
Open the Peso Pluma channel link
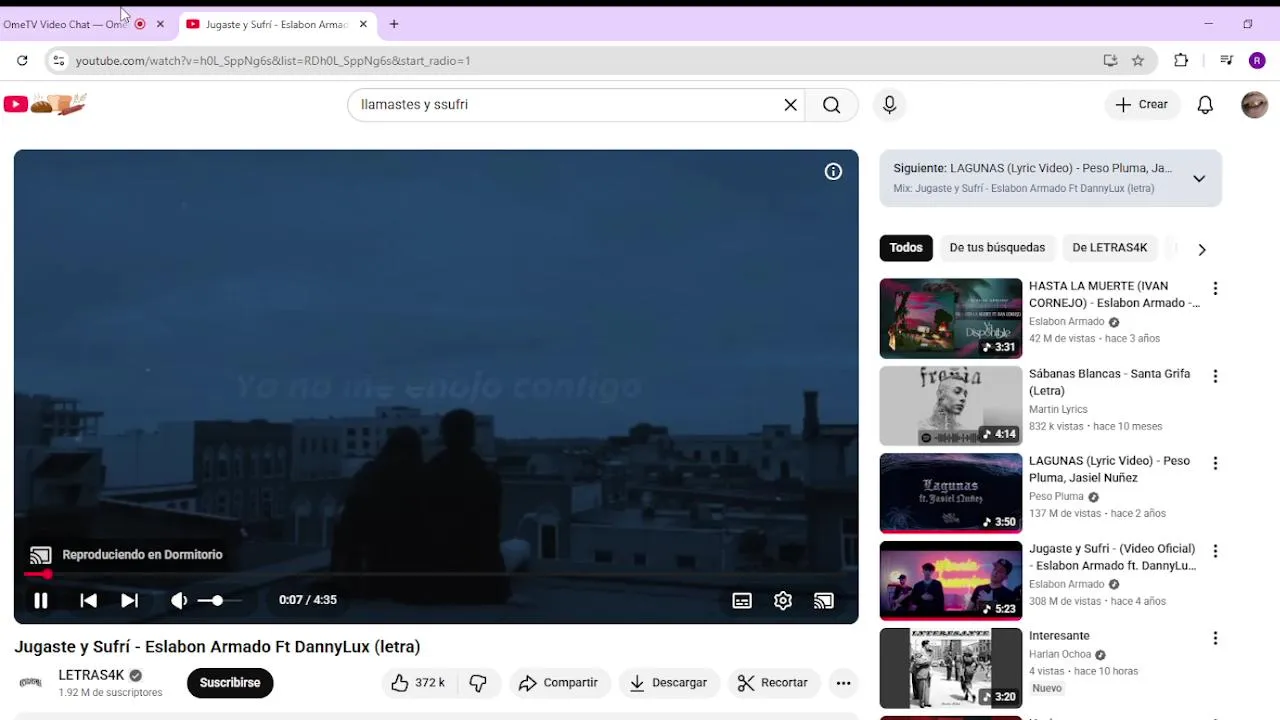(1056, 497)
